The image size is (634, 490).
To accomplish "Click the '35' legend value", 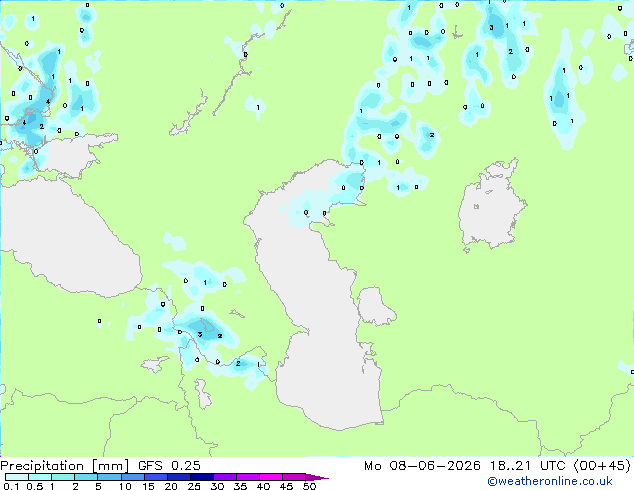I will tap(240, 486).
